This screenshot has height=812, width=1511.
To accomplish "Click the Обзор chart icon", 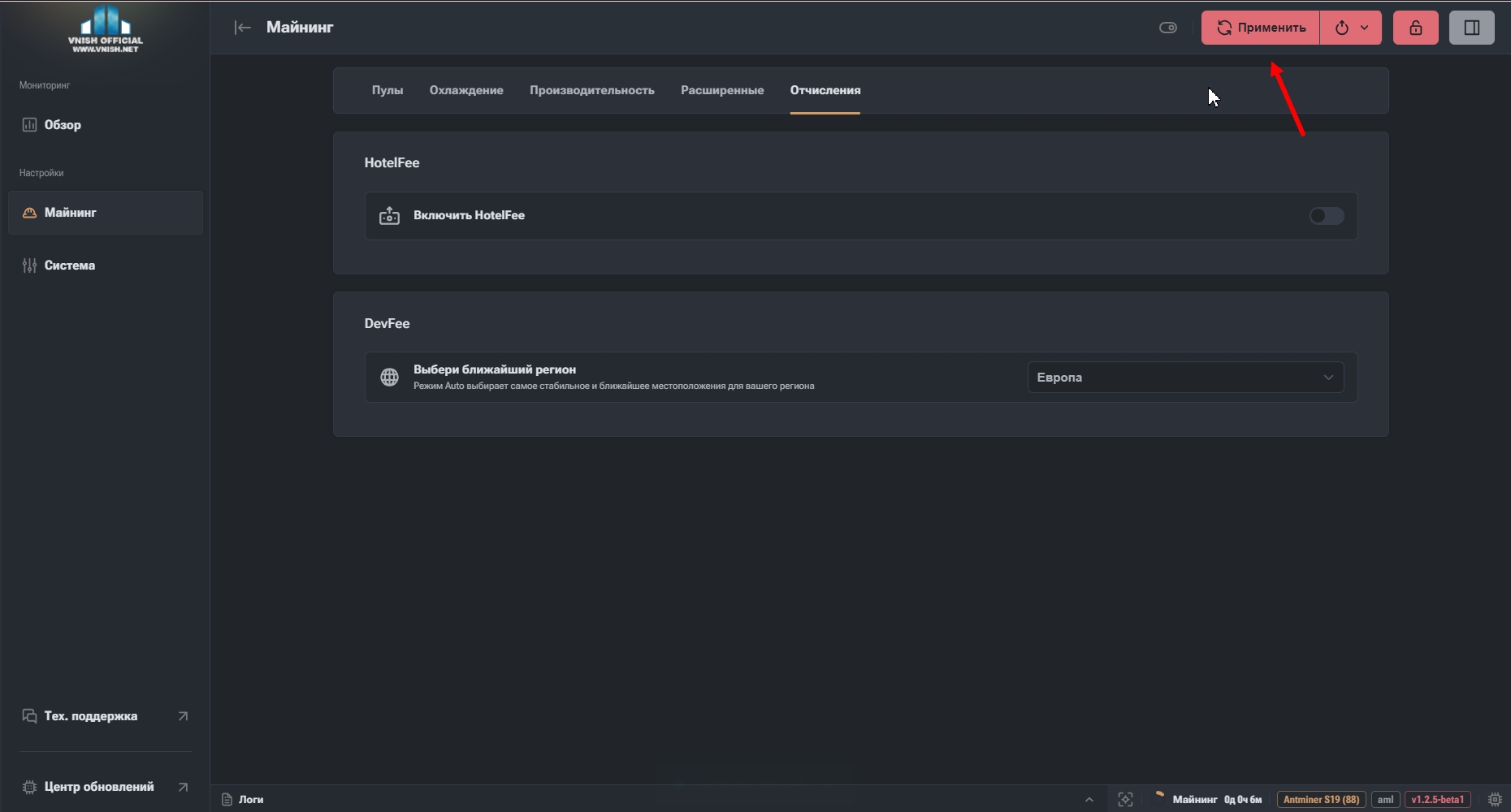I will (29, 125).
